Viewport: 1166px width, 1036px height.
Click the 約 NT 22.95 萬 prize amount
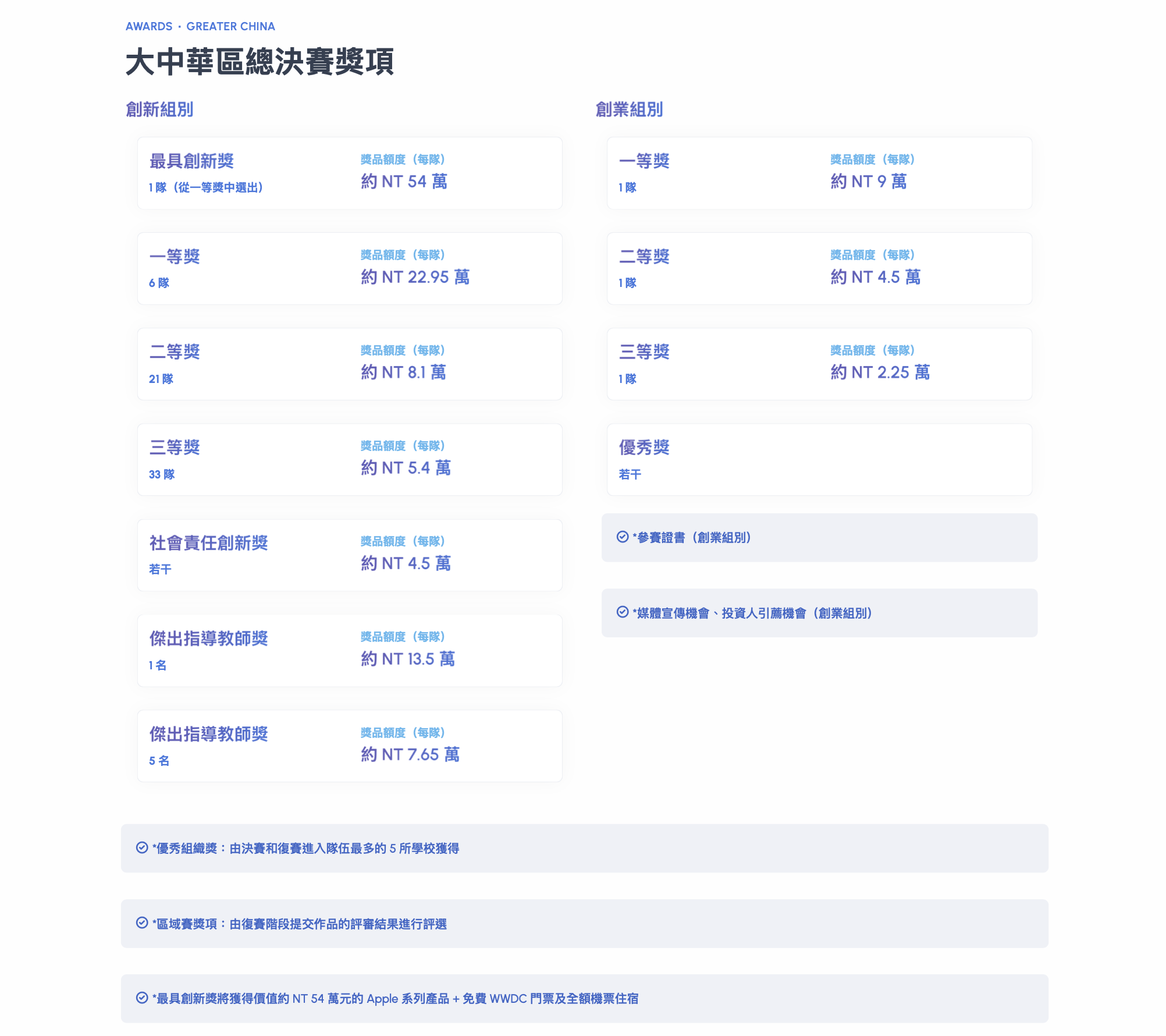[415, 277]
